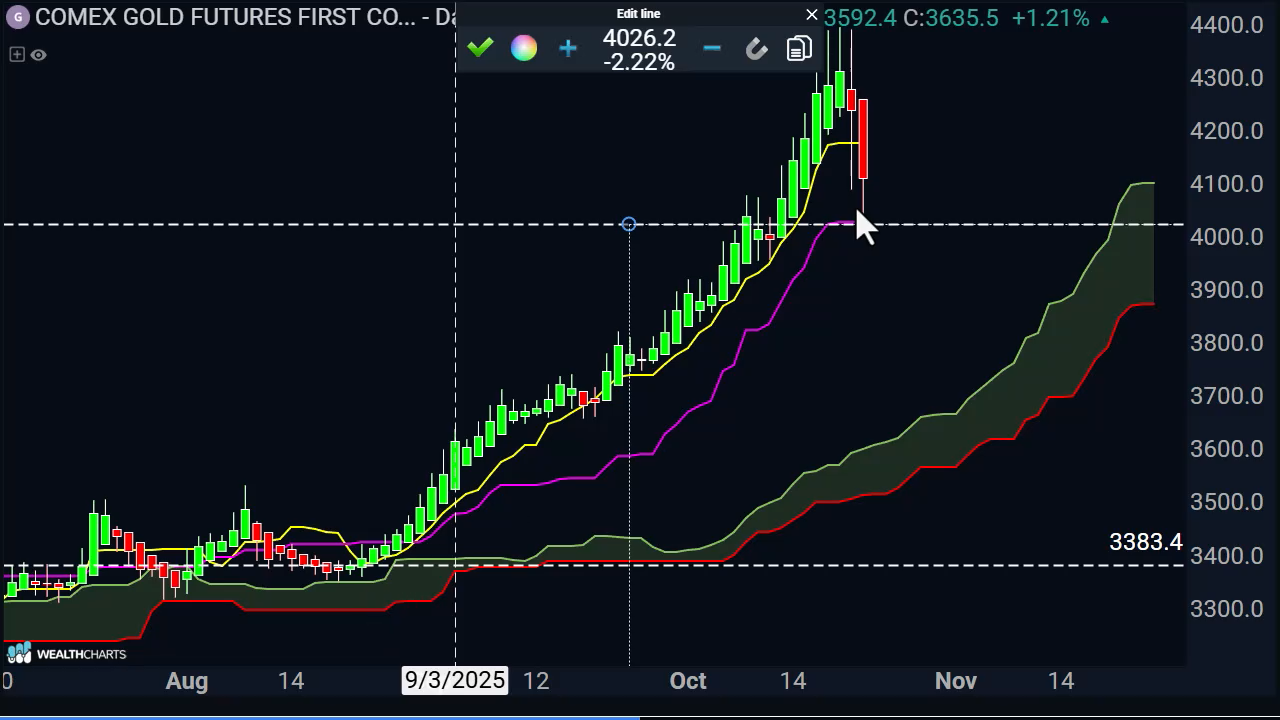
Task: Click the 4000.0 level on price axis
Action: click(x=1226, y=237)
